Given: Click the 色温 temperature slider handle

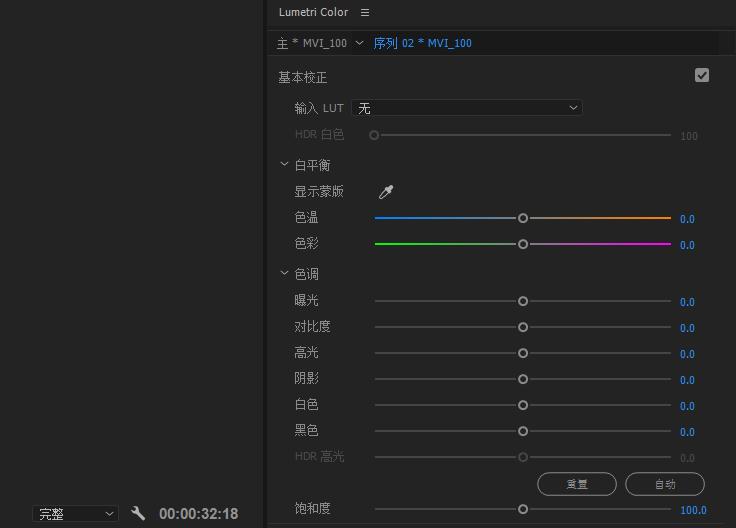Looking at the screenshot, I should point(523,218).
